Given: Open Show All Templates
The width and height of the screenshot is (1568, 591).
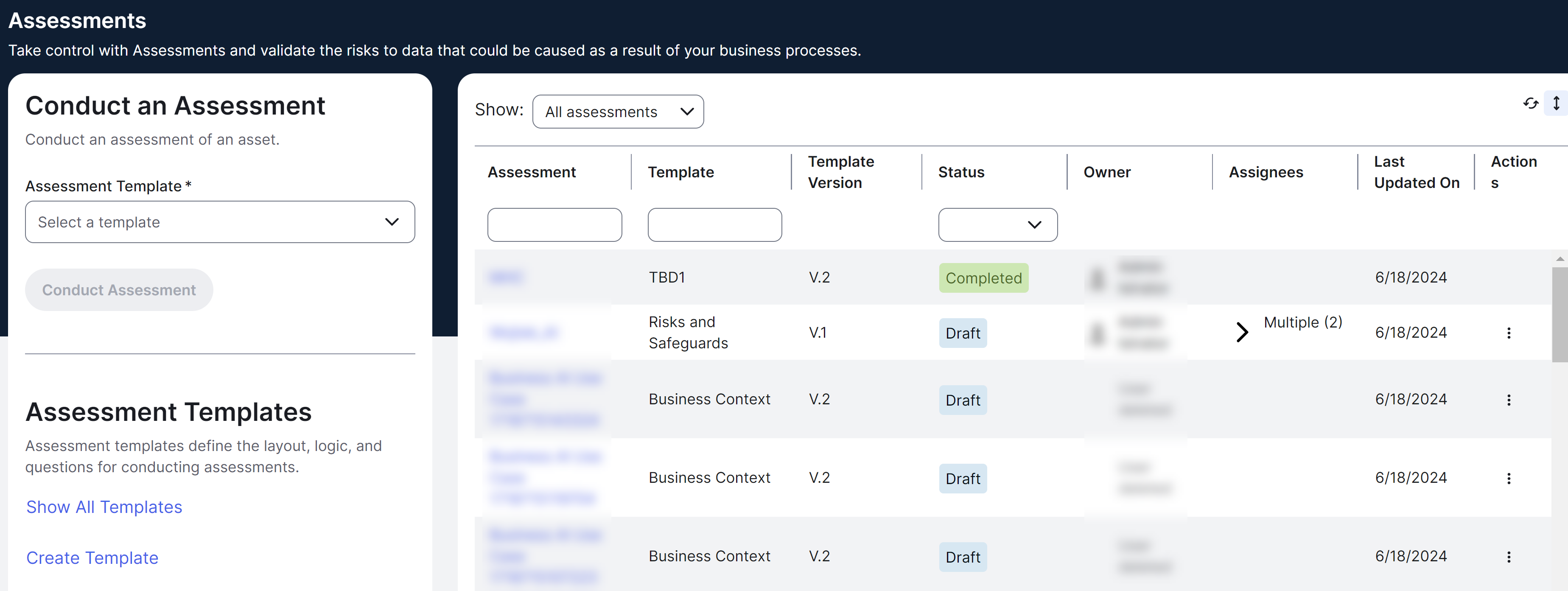Looking at the screenshot, I should pyautogui.click(x=104, y=507).
